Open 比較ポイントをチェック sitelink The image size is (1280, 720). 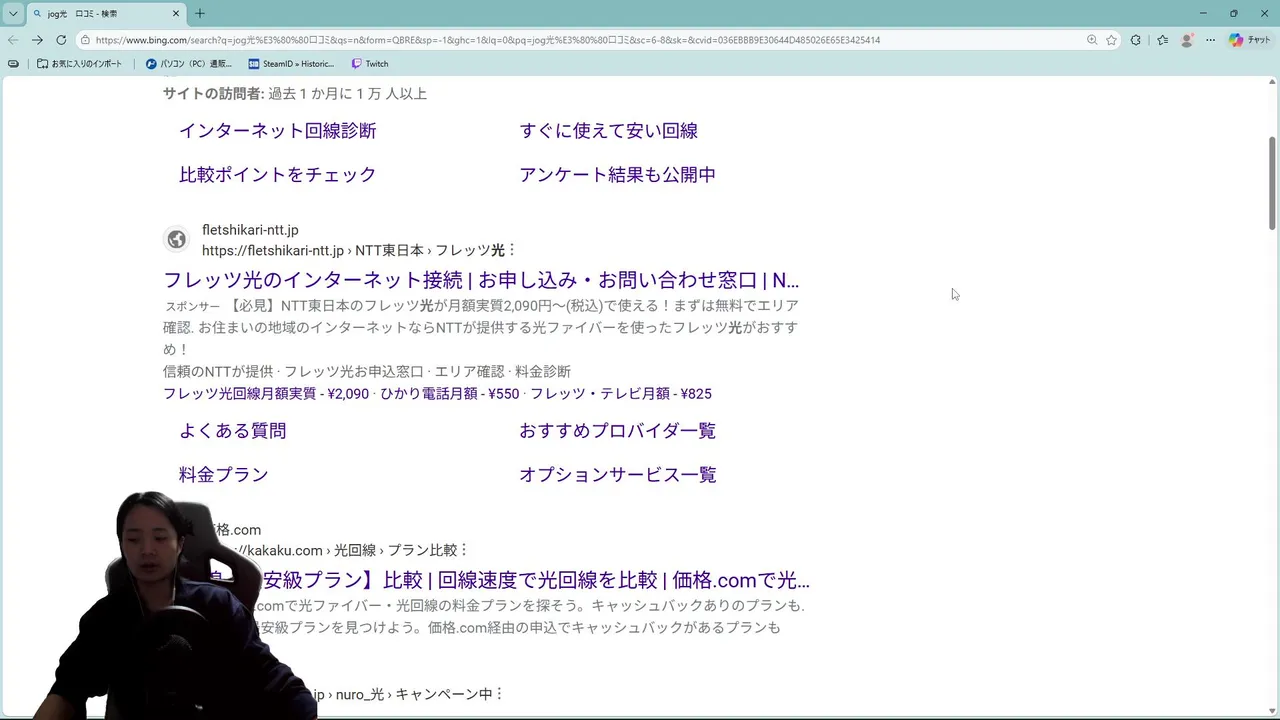[278, 175]
